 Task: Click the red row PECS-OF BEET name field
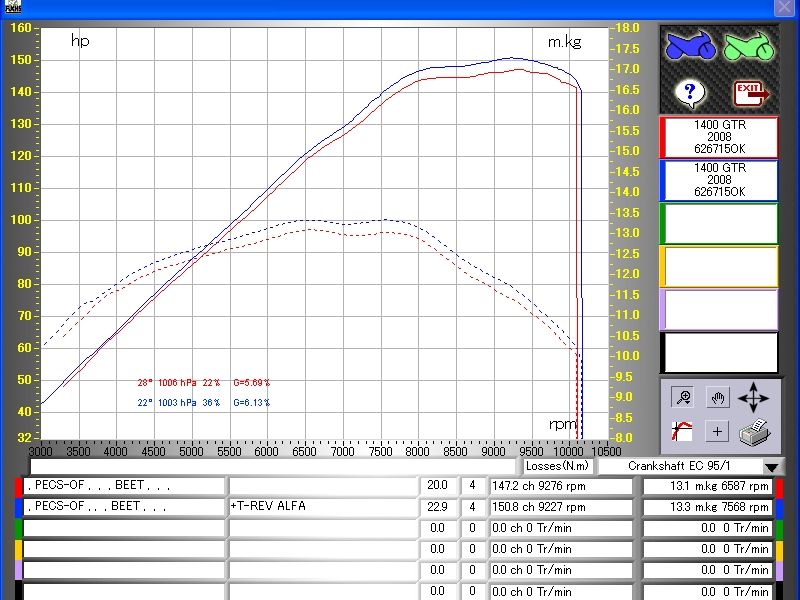coord(123,486)
